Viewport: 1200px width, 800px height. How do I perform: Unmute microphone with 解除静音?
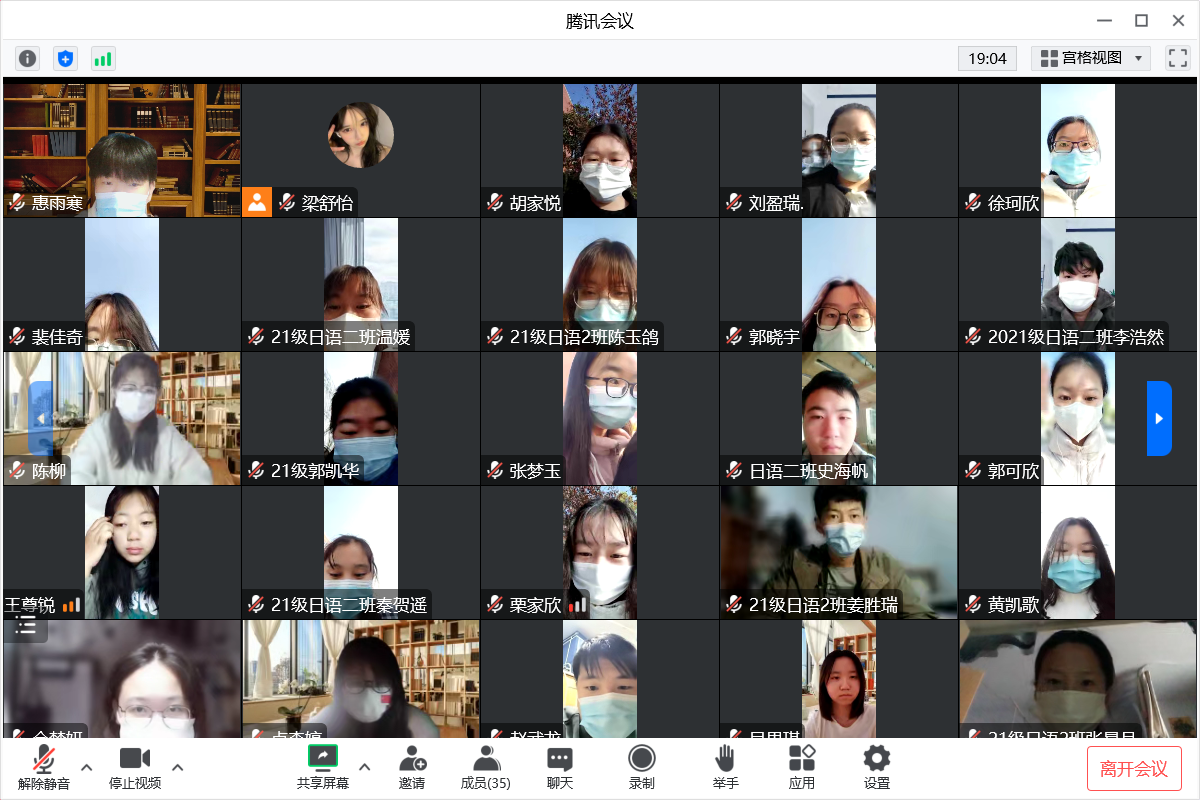pyautogui.click(x=44, y=767)
